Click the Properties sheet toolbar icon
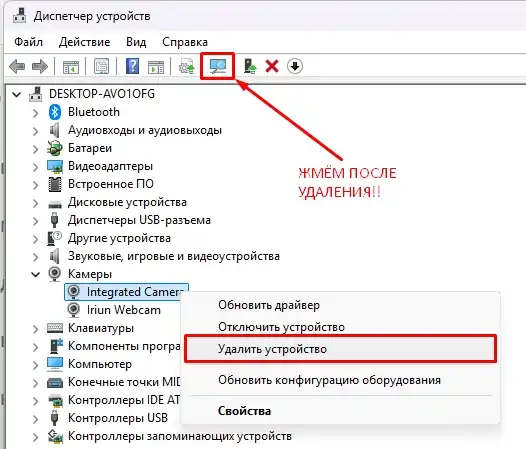526x449 pixels. [102, 66]
